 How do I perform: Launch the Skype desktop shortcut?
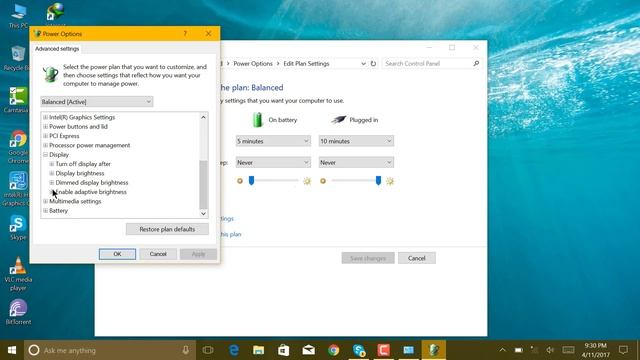tap(18, 228)
